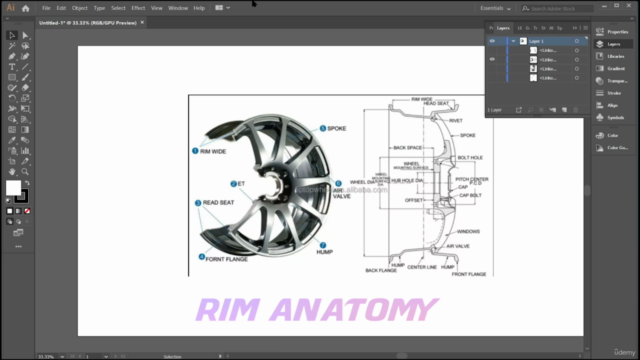This screenshot has height=360, width=640.
Task: Select the Eraser tool
Action: [x=25, y=88]
